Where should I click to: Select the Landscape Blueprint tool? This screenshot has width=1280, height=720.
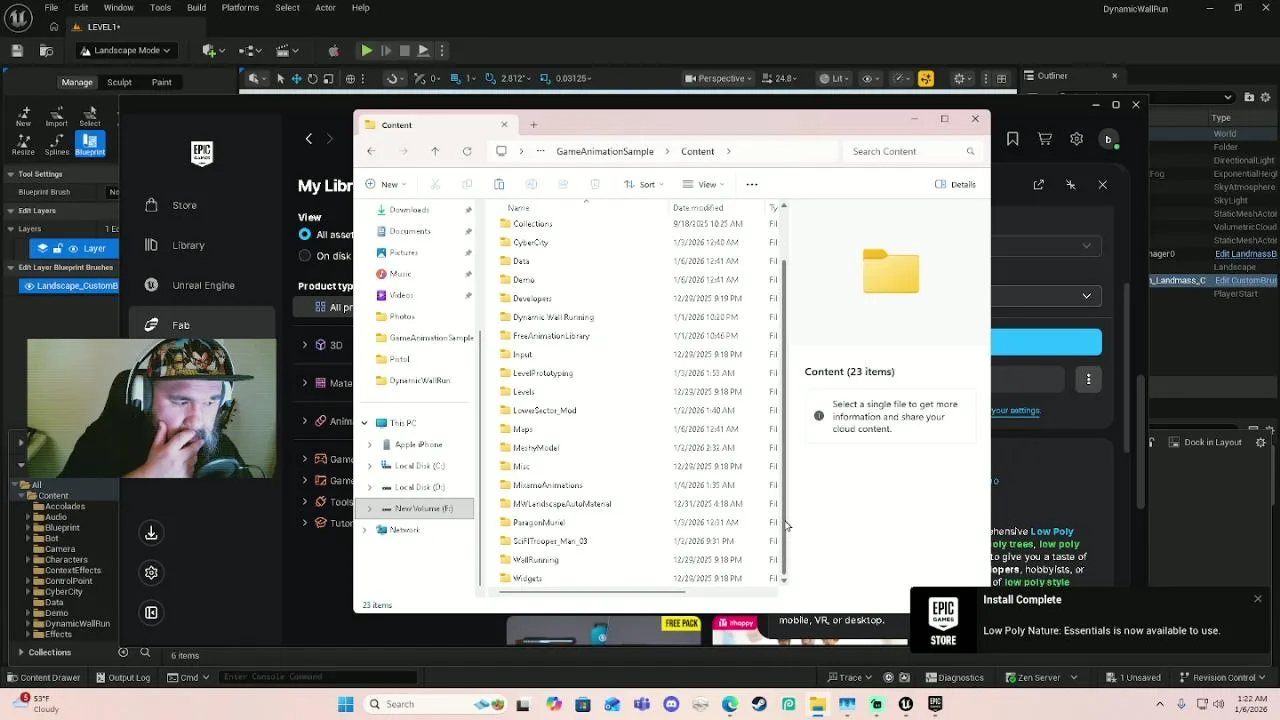(90, 145)
